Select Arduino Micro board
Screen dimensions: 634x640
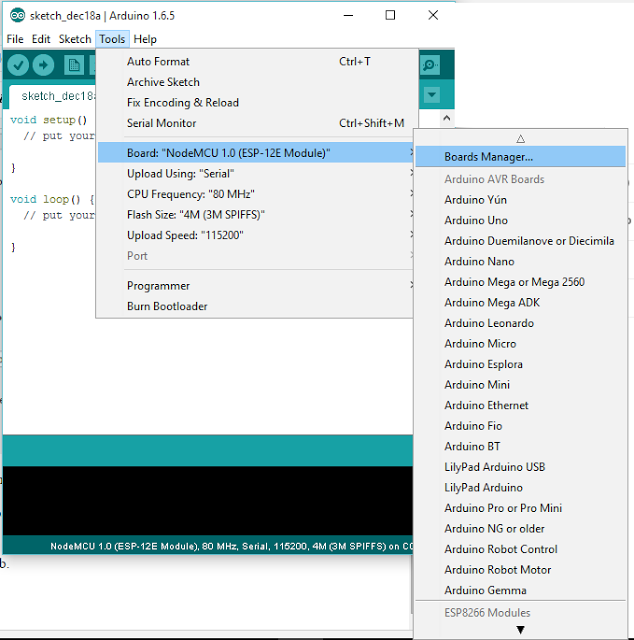521,344
